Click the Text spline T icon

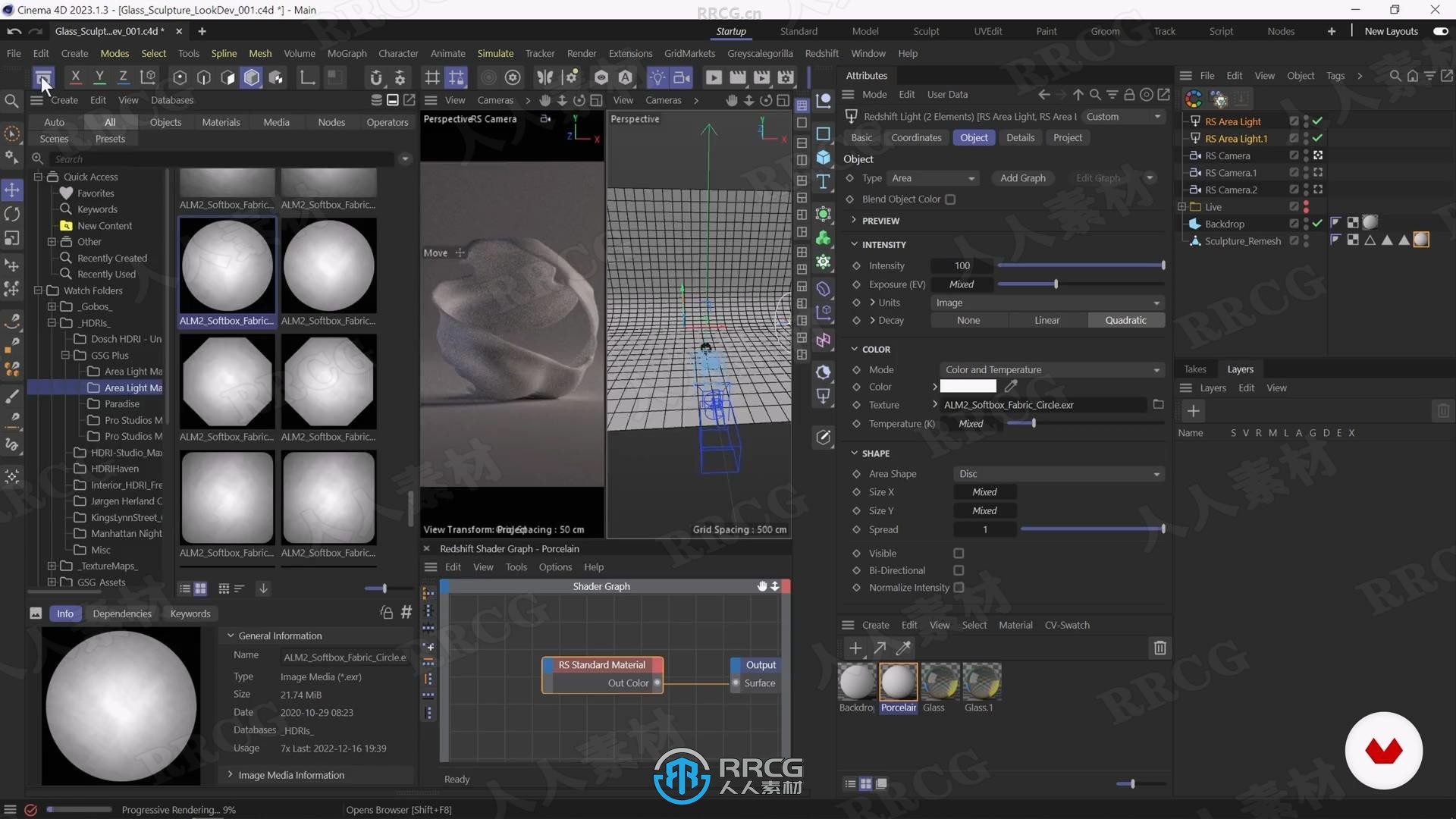click(823, 181)
